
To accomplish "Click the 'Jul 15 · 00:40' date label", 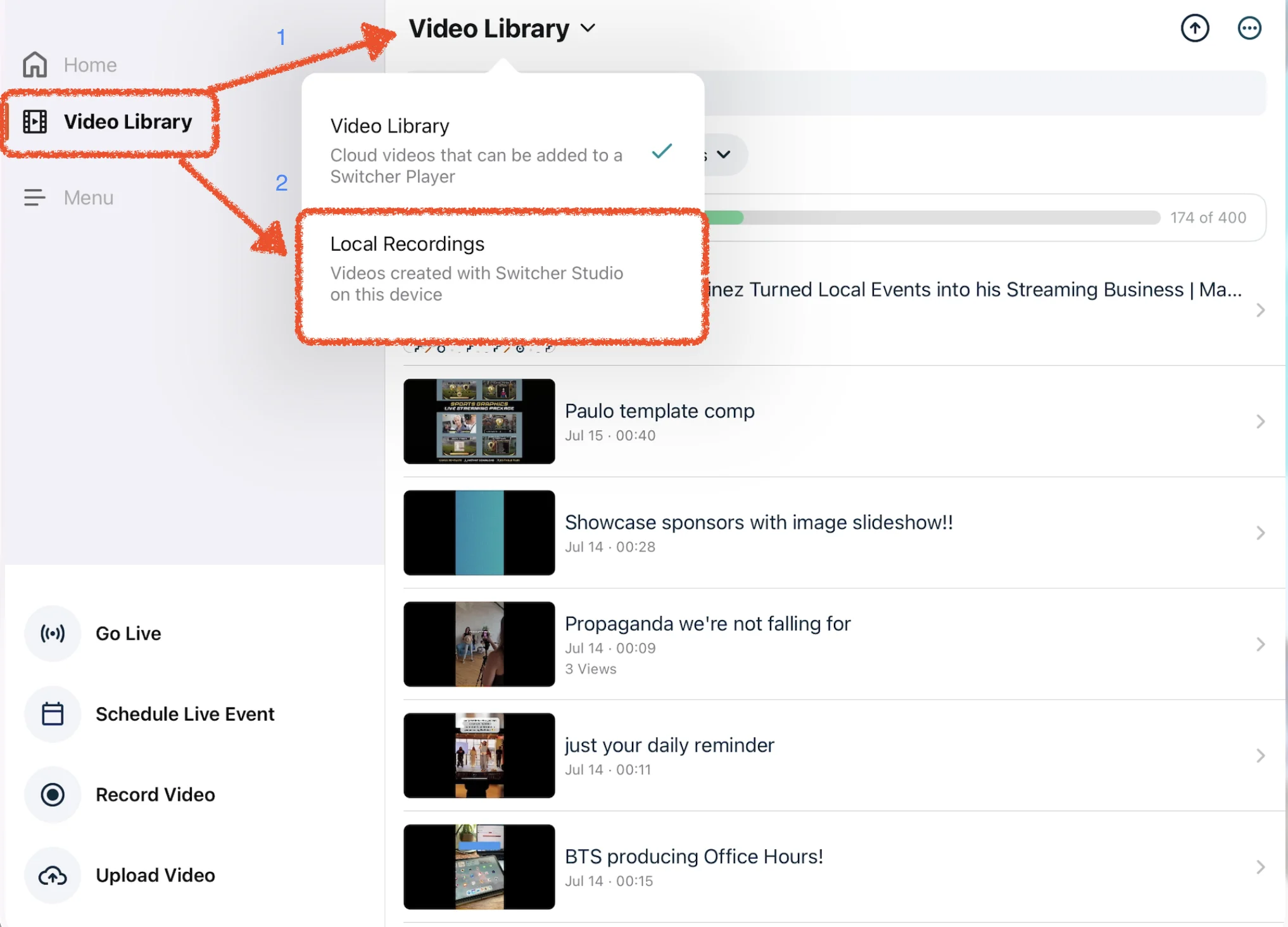I will click(x=610, y=436).
